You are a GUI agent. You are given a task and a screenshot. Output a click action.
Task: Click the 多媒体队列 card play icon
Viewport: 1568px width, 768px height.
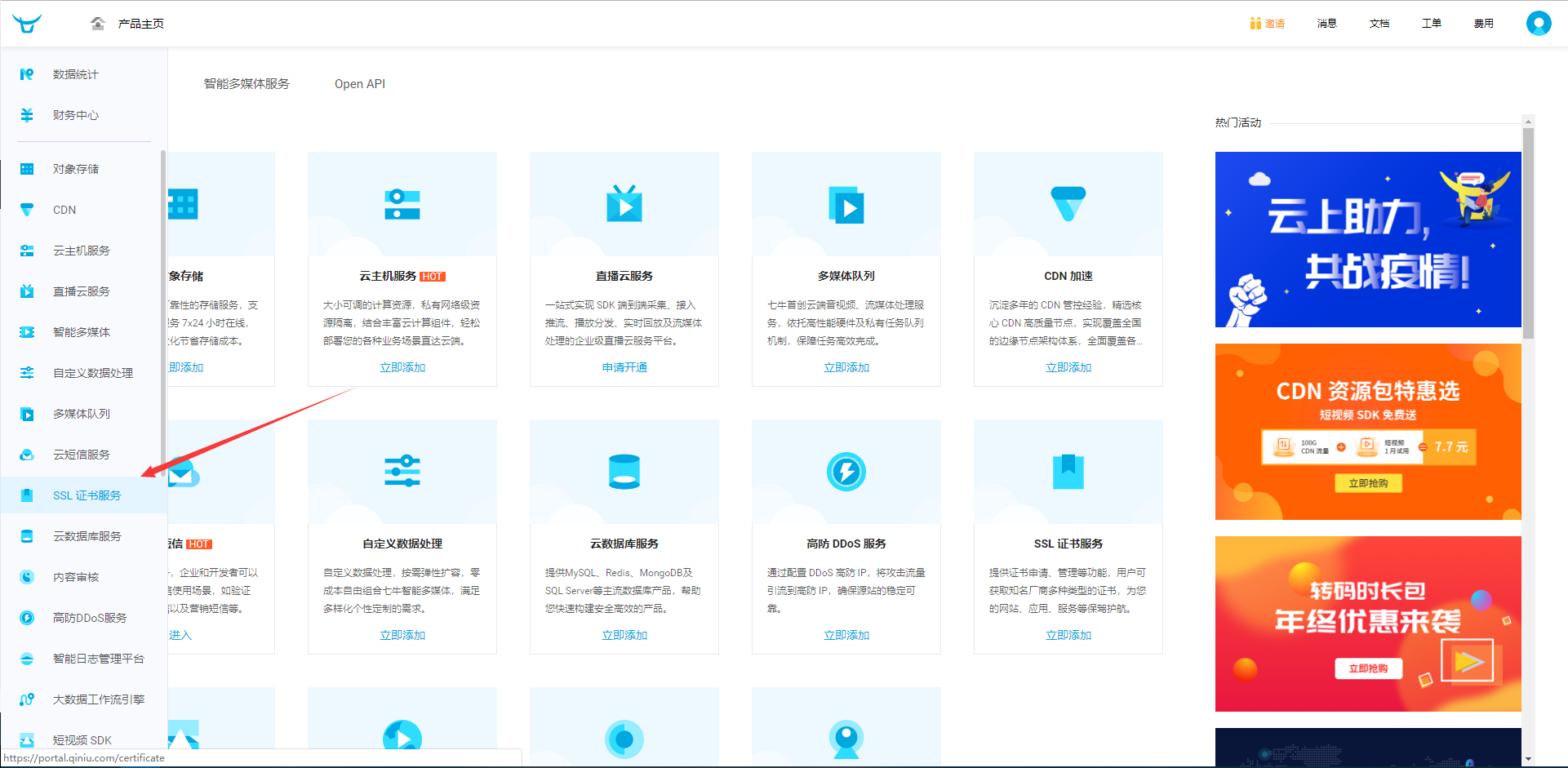(x=846, y=206)
